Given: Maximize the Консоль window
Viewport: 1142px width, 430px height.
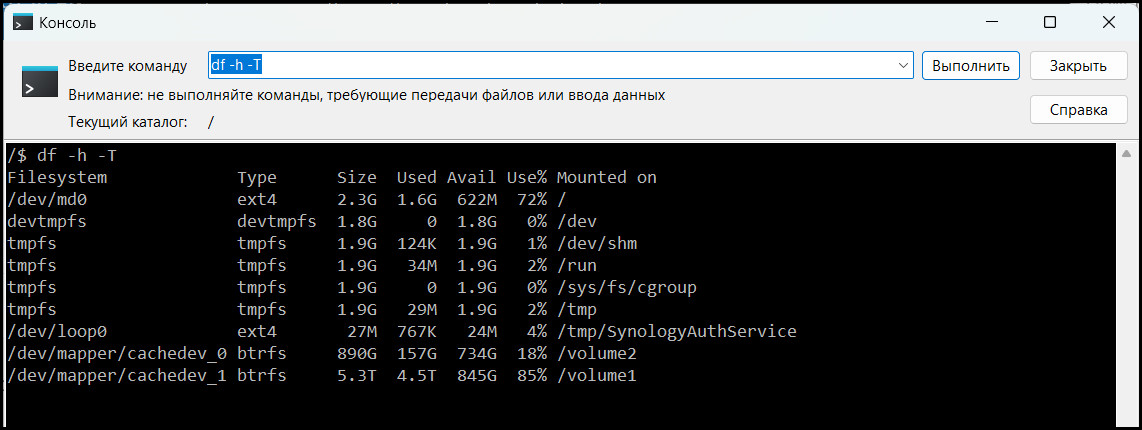Looking at the screenshot, I should coord(1049,22).
